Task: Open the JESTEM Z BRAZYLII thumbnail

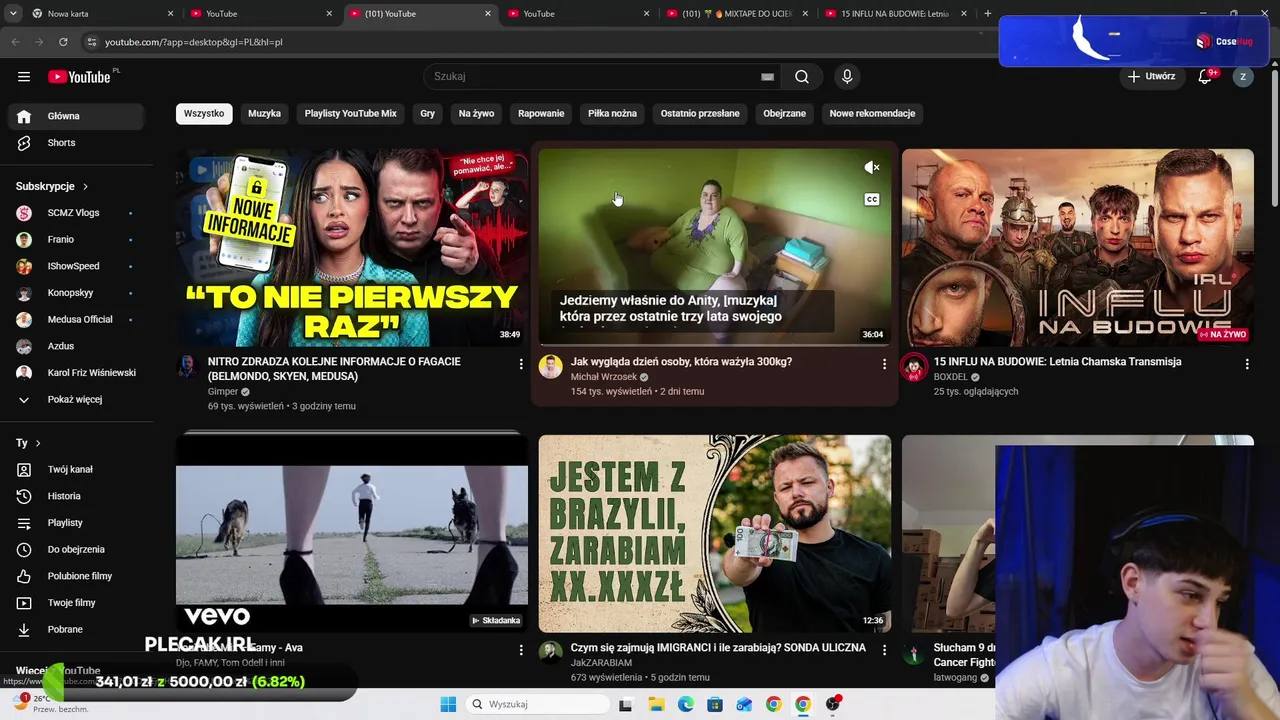Action: pyautogui.click(x=715, y=534)
